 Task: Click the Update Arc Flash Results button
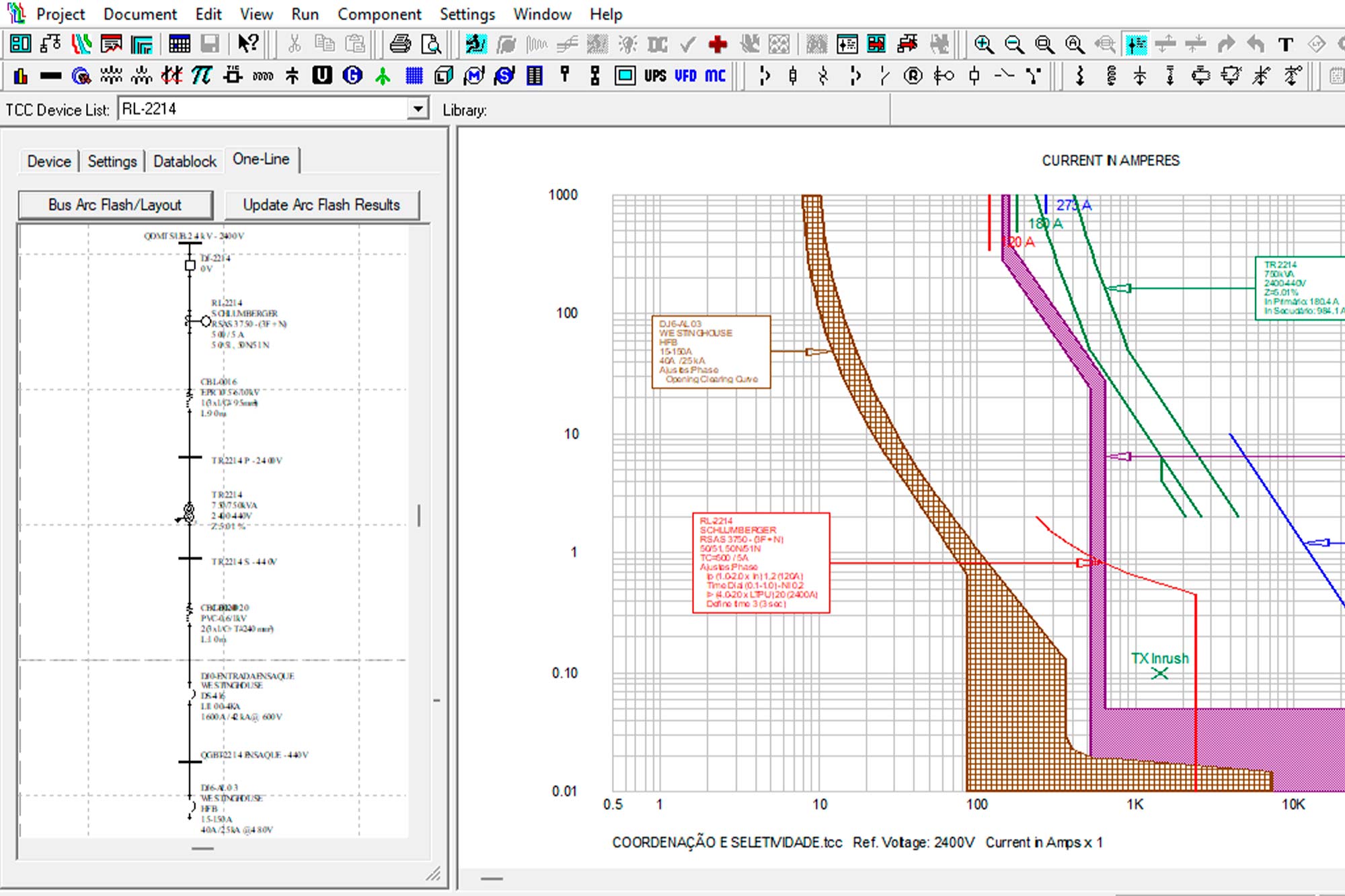tap(321, 205)
